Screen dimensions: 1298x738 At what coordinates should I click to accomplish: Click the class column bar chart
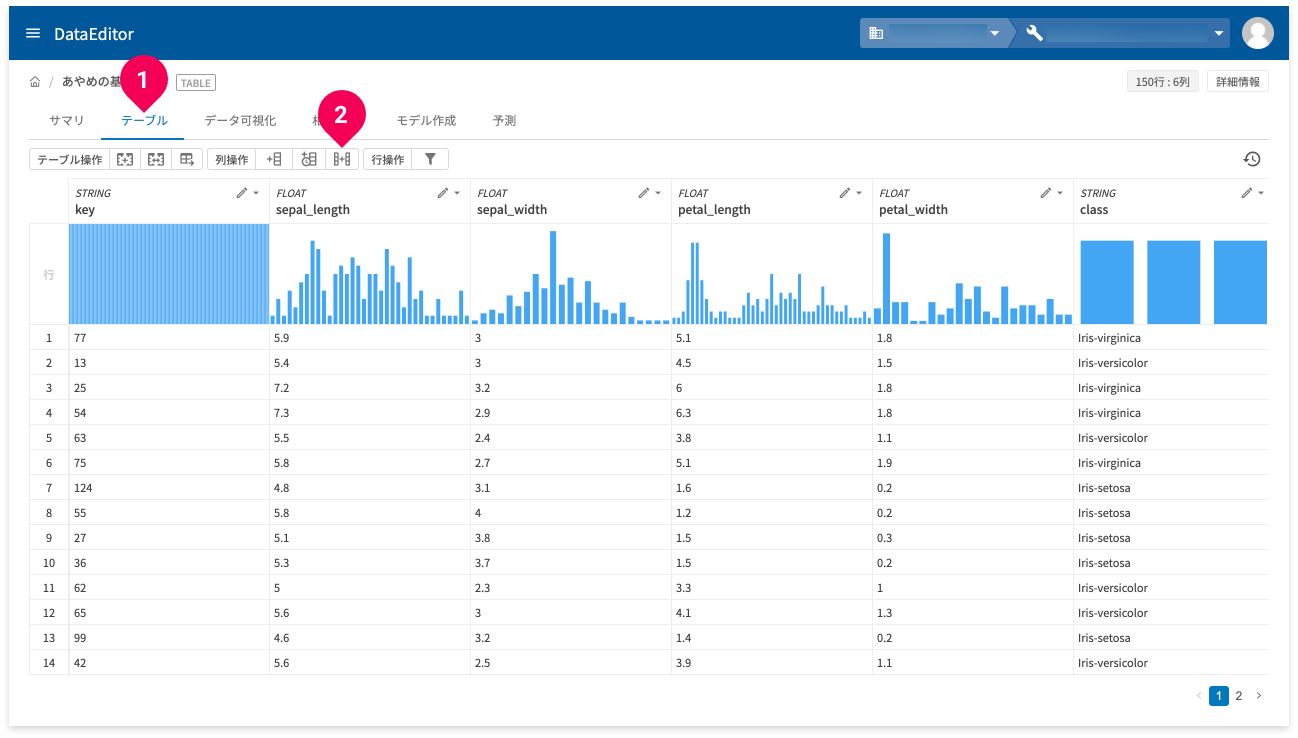tap(1172, 274)
